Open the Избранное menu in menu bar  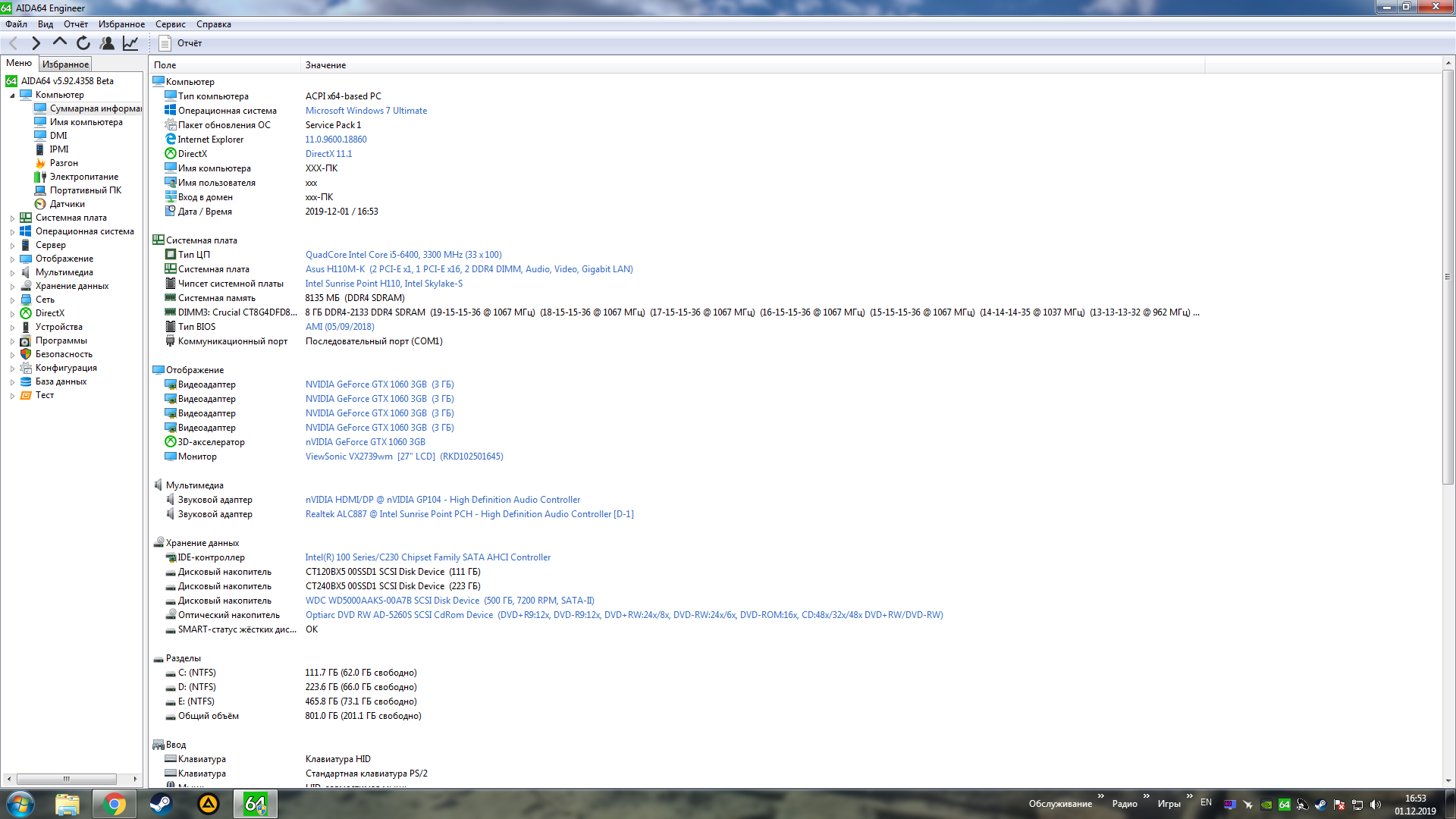121,24
